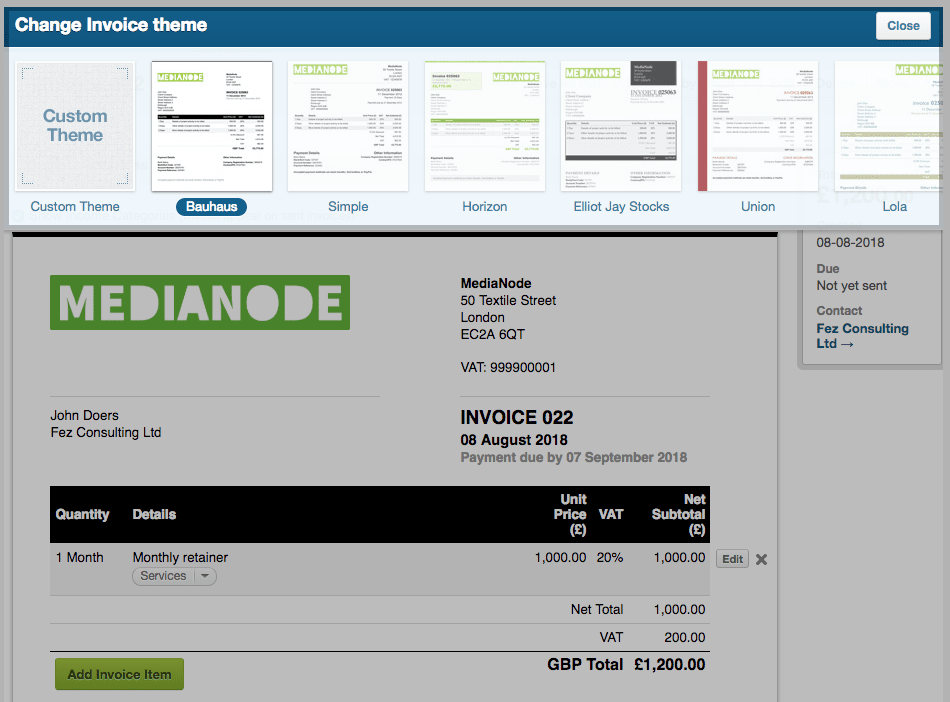950x702 pixels.
Task: Click the VAT: 999900001 text
Action: (508, 368)
